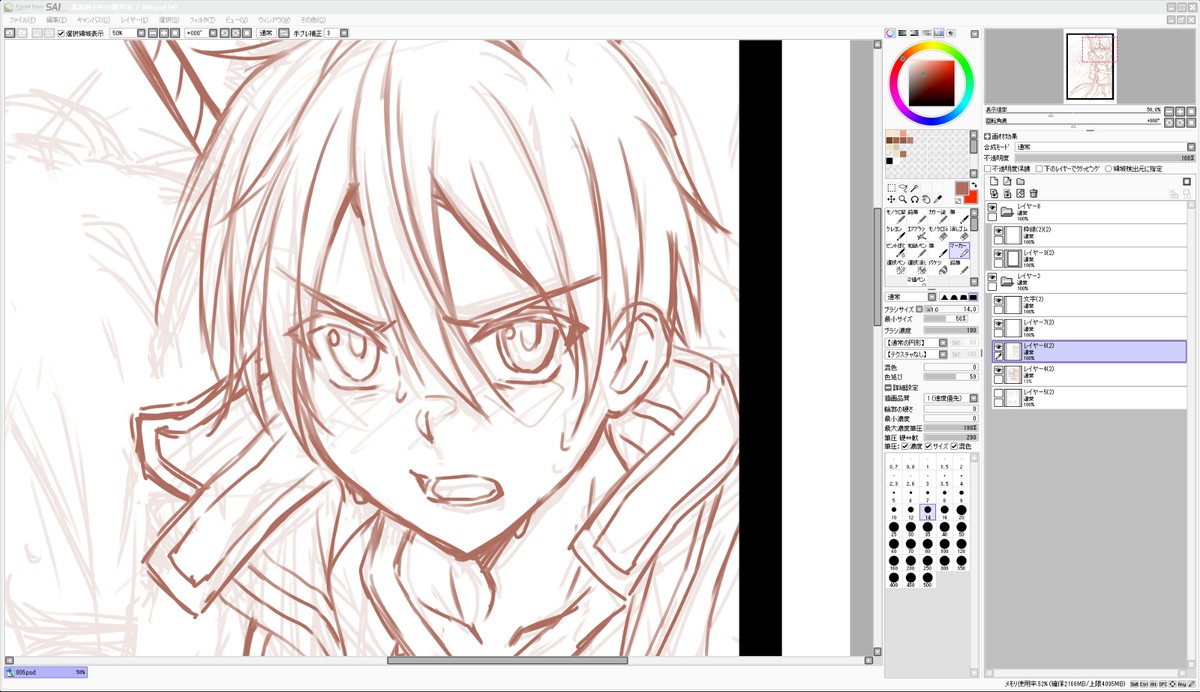Click the red background color swatch

969,197
